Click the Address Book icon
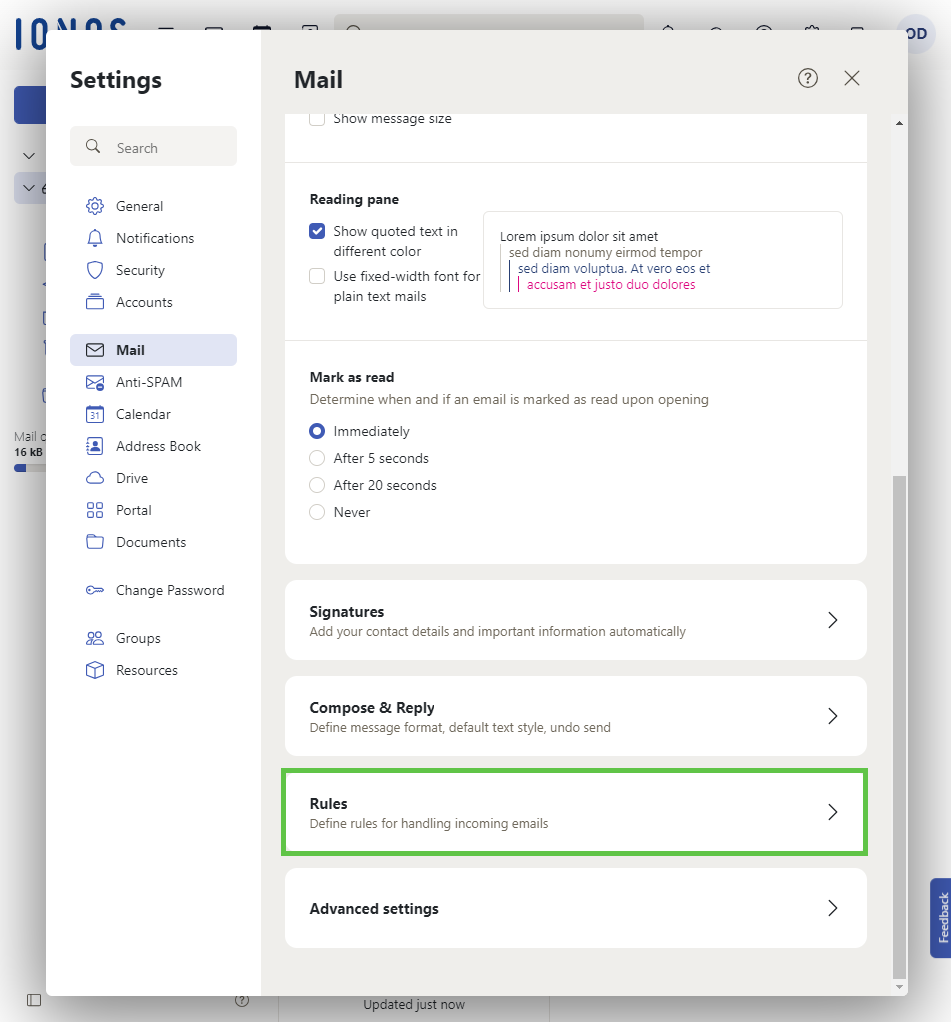The height and width of the screenshot is (1022, 951). 95,446
